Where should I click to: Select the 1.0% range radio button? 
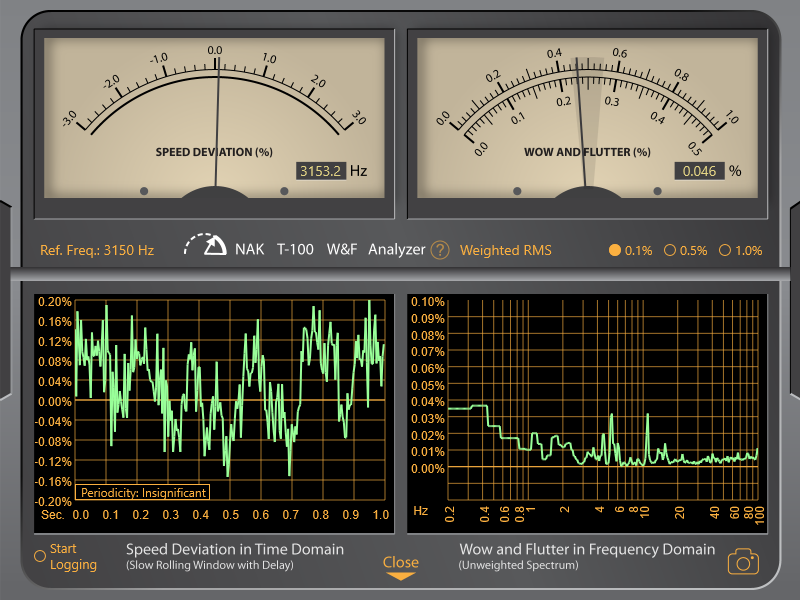[x=727, y=250]
